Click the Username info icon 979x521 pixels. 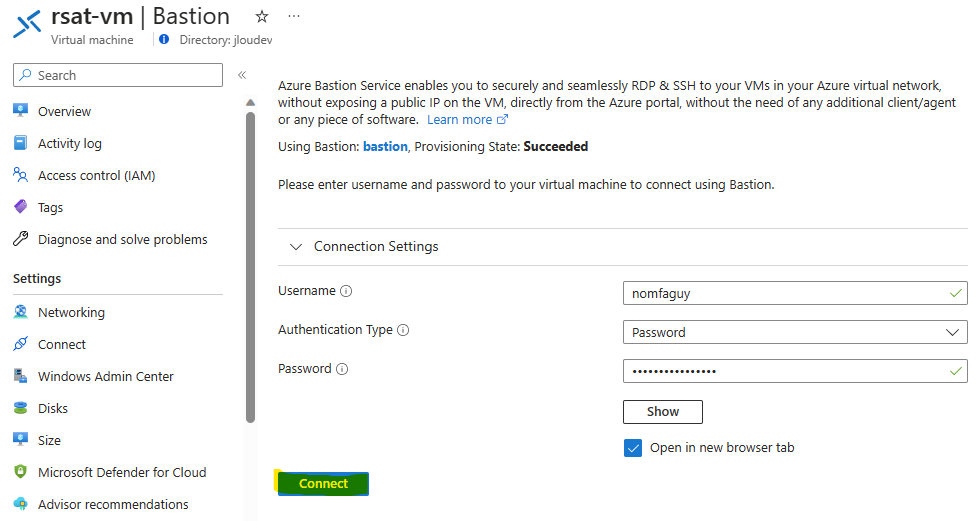(x=346, y=291)
